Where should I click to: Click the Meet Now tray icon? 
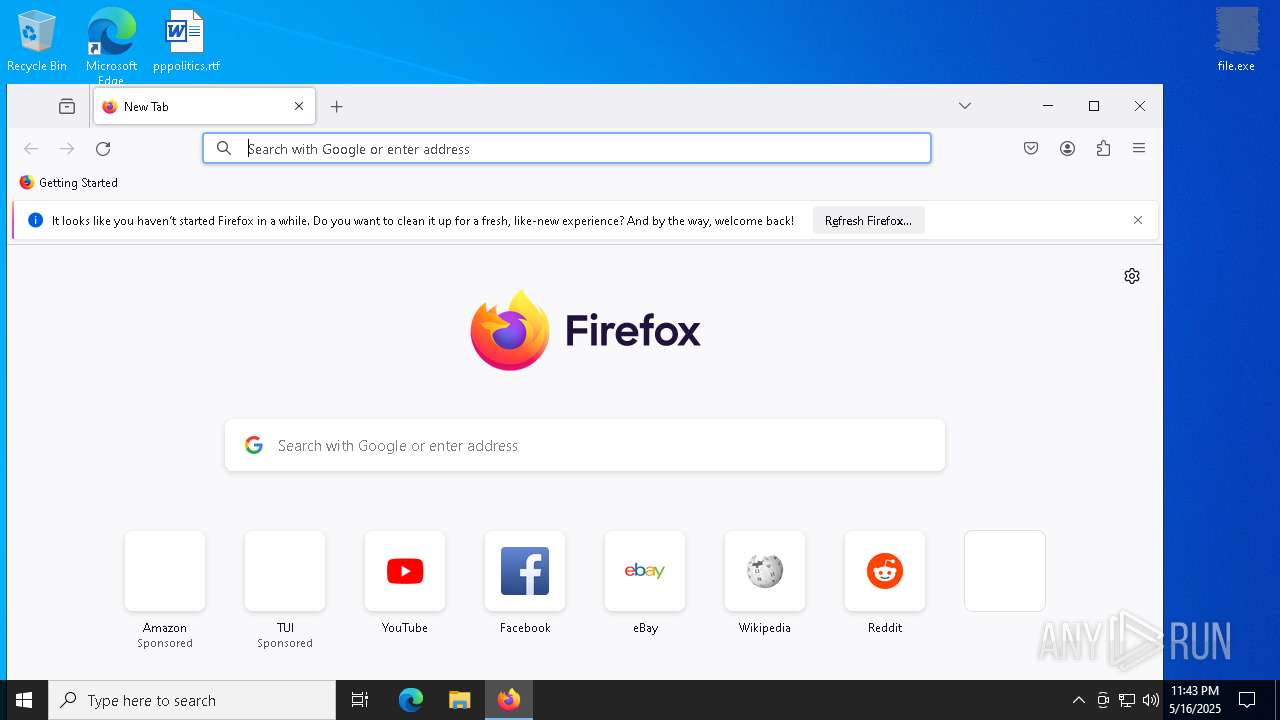(x=1103, y=700)
